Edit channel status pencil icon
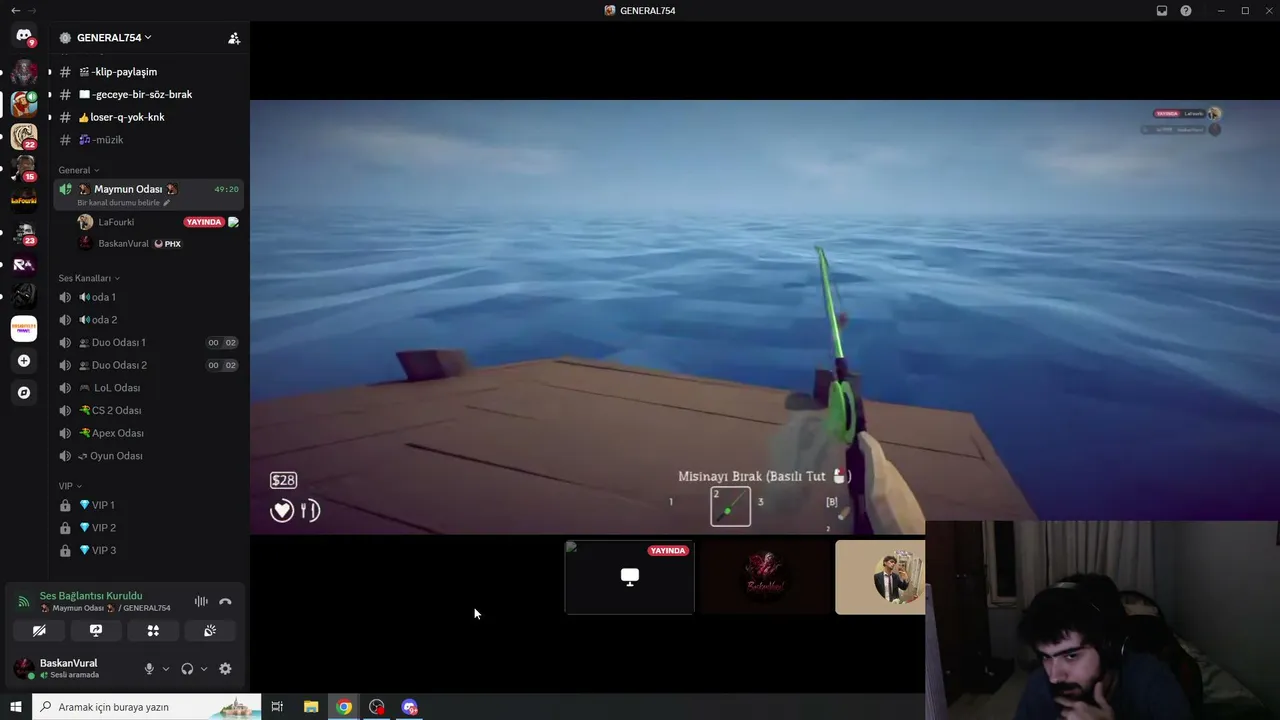Screen dimensions: 1280x720 point(167,203)
